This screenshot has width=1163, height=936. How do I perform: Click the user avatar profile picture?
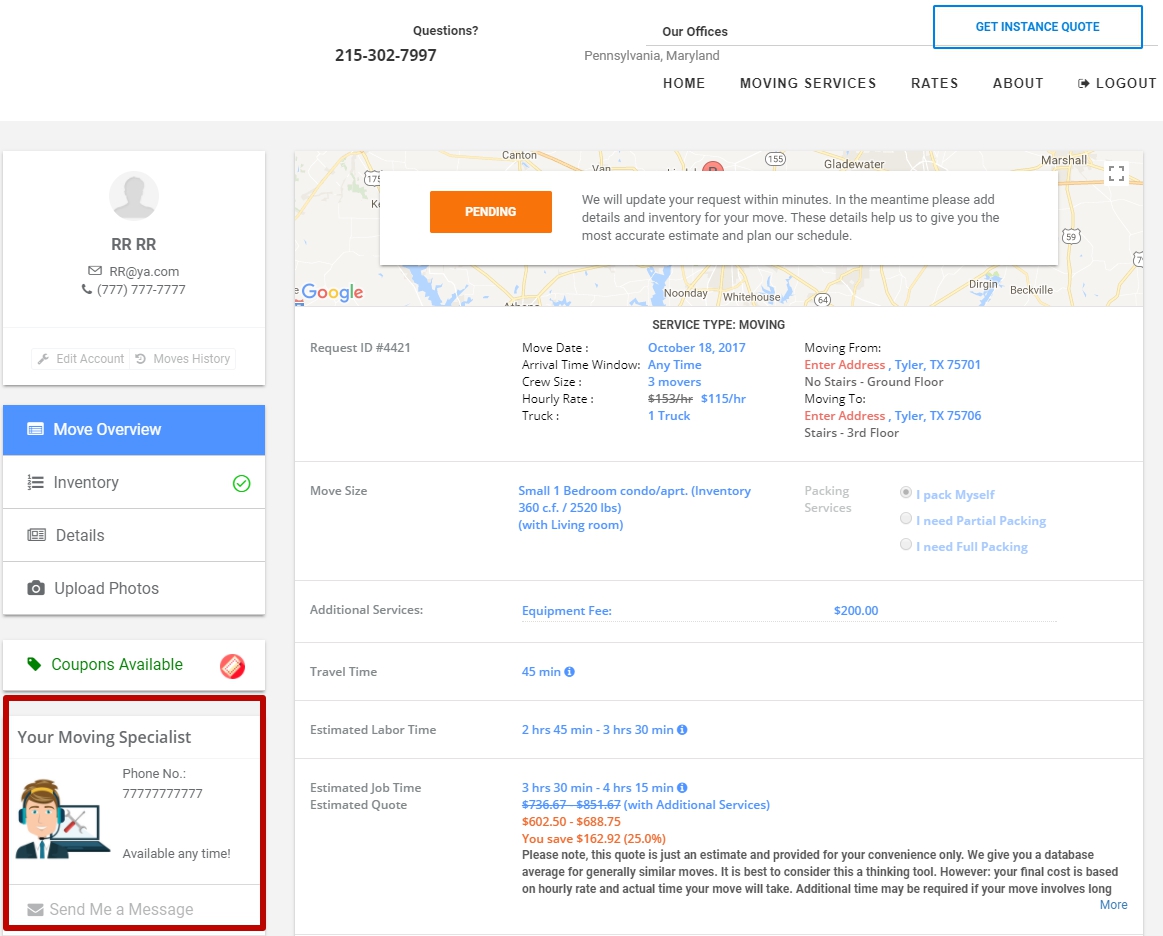(x=134, y=196)
